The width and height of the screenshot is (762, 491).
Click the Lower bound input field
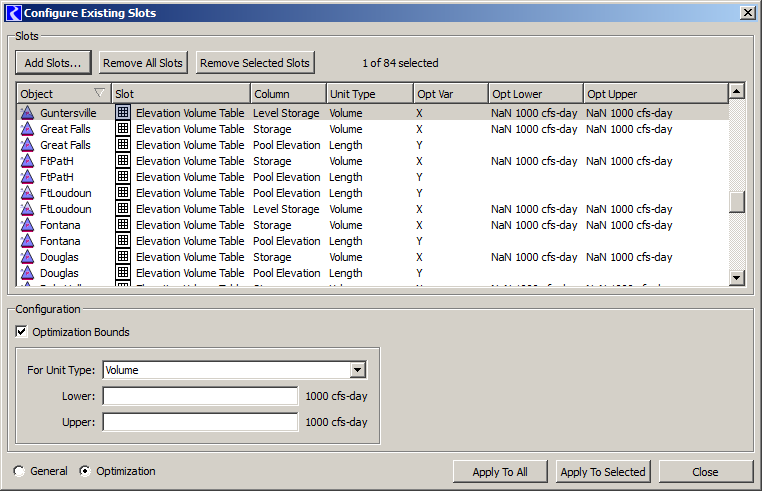200,396
